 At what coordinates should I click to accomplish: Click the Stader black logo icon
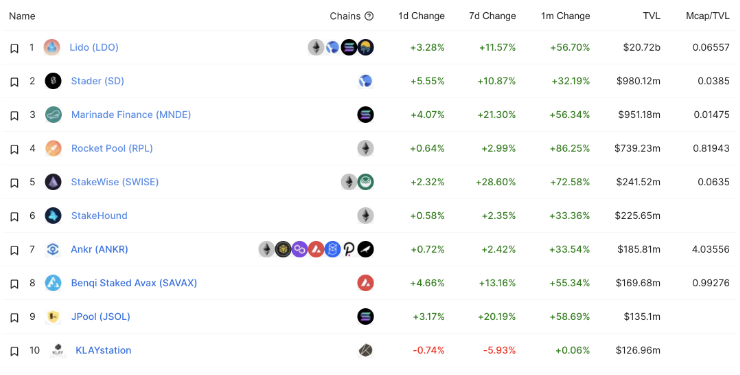tap(53, 81)
